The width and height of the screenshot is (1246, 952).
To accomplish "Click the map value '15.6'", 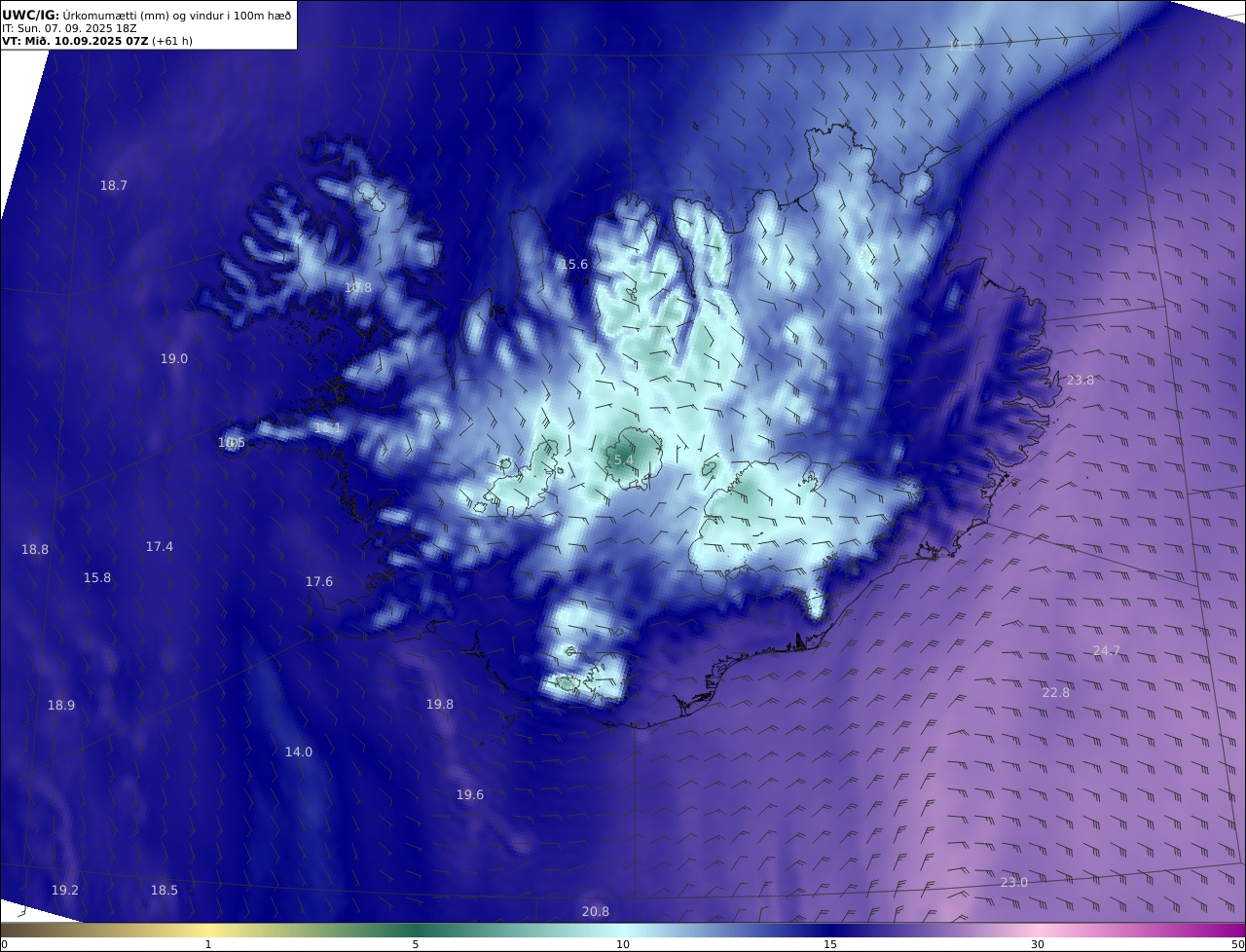I will point(574,264).
